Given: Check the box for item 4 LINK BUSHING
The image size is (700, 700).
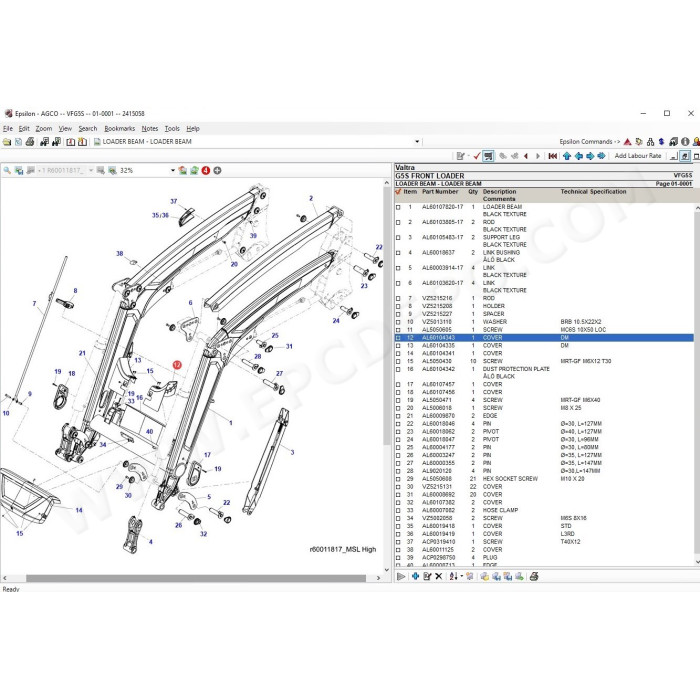Looking at the screenshot, I should (398, 253).
